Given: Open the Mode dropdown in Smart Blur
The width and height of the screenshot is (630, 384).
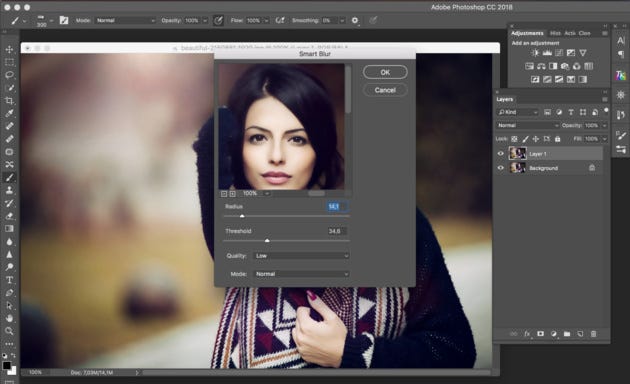Looking at the screenshot, I should click(x=301, y=274).
